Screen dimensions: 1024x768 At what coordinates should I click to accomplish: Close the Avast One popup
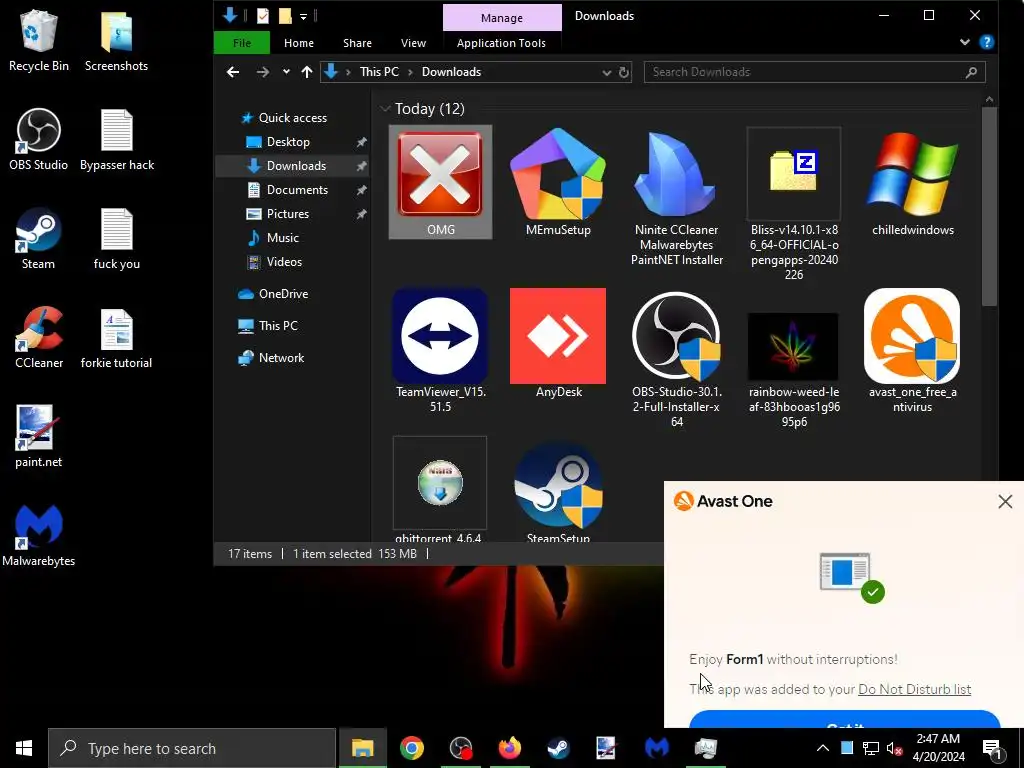pyautogui.click(x=1005, y=502)
